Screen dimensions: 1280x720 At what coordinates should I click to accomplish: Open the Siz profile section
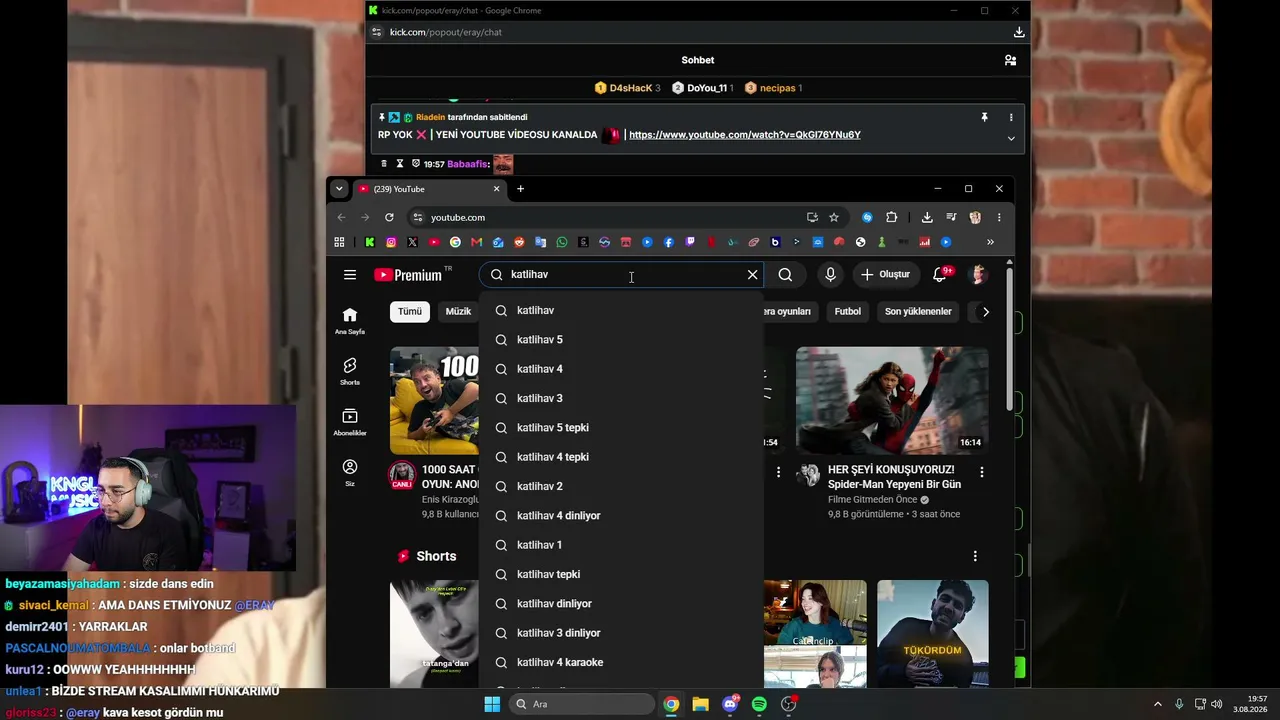(350, 472)
